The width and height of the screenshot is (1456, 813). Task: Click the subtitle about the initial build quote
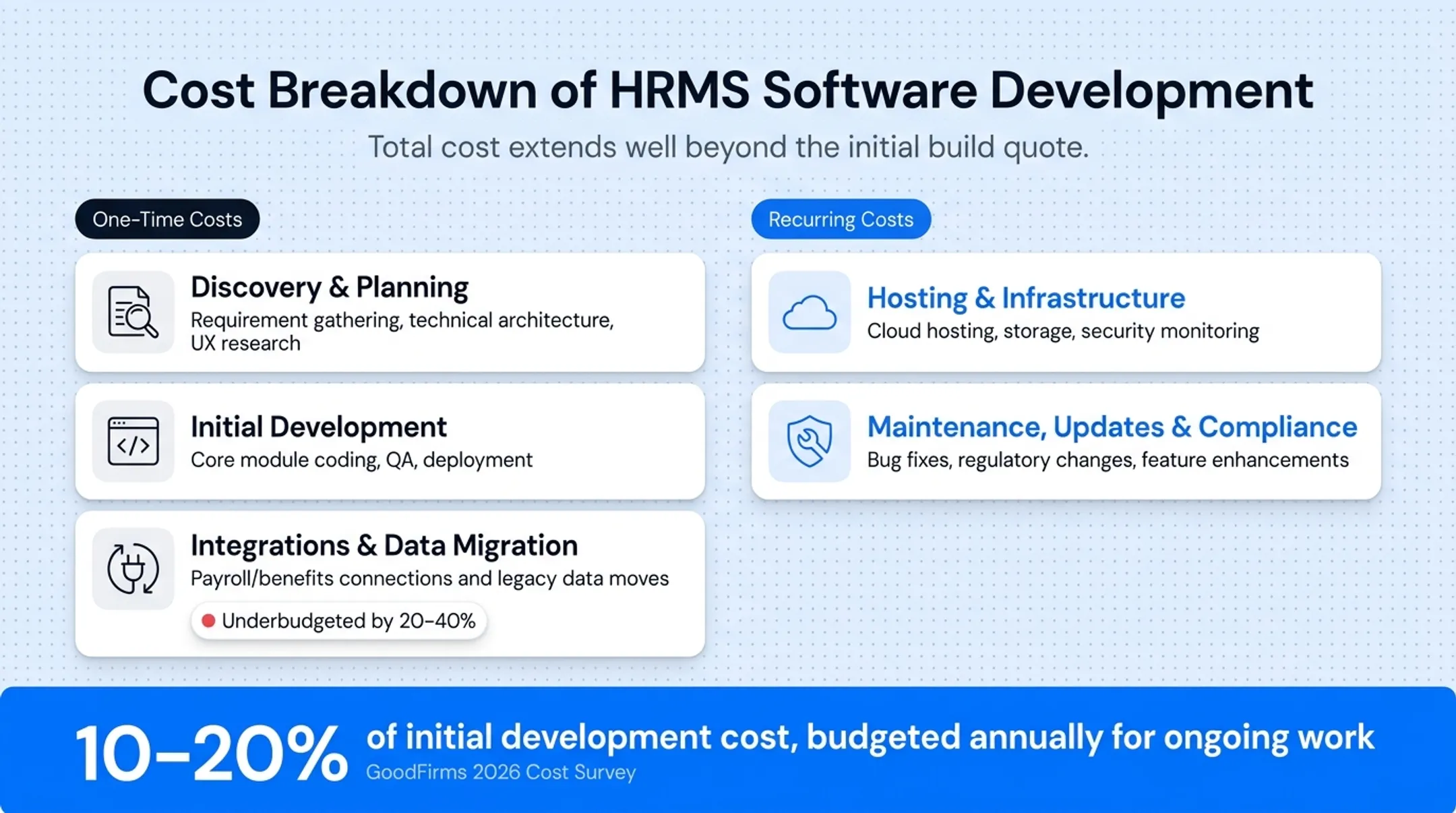pos(728,147)
